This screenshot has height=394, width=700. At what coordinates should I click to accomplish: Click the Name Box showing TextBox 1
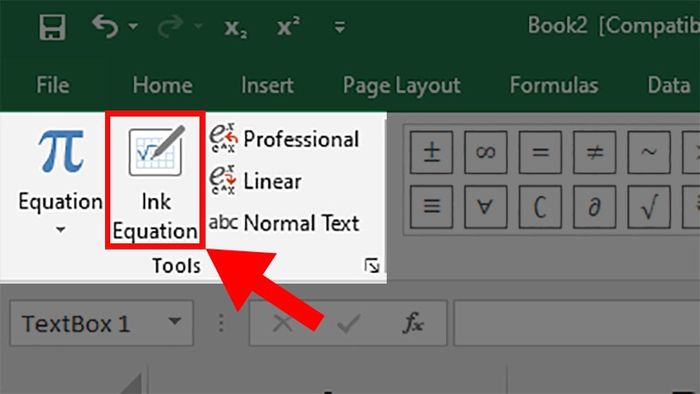click(x=101, y=323)
